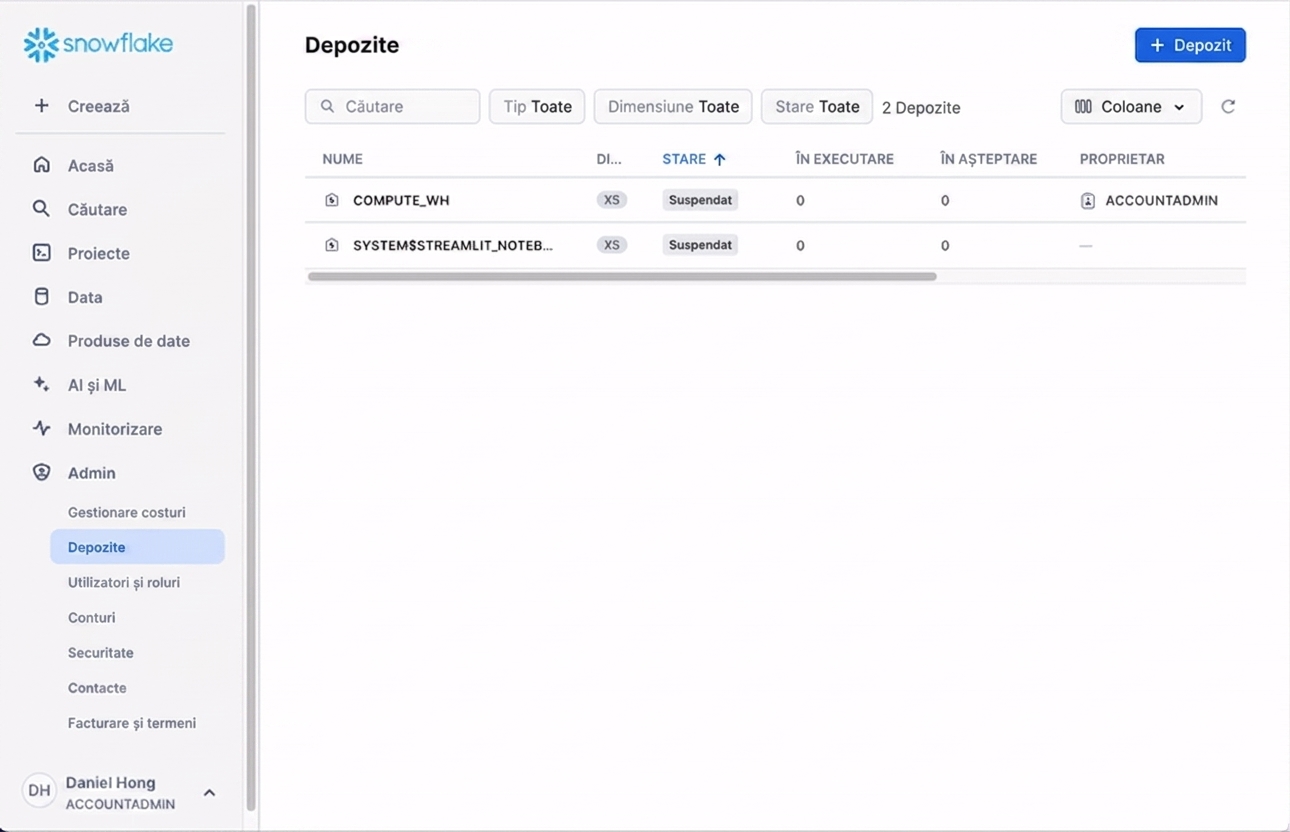
Task: Click the columns icon in Coloane button
Action: coord(1083,107)
